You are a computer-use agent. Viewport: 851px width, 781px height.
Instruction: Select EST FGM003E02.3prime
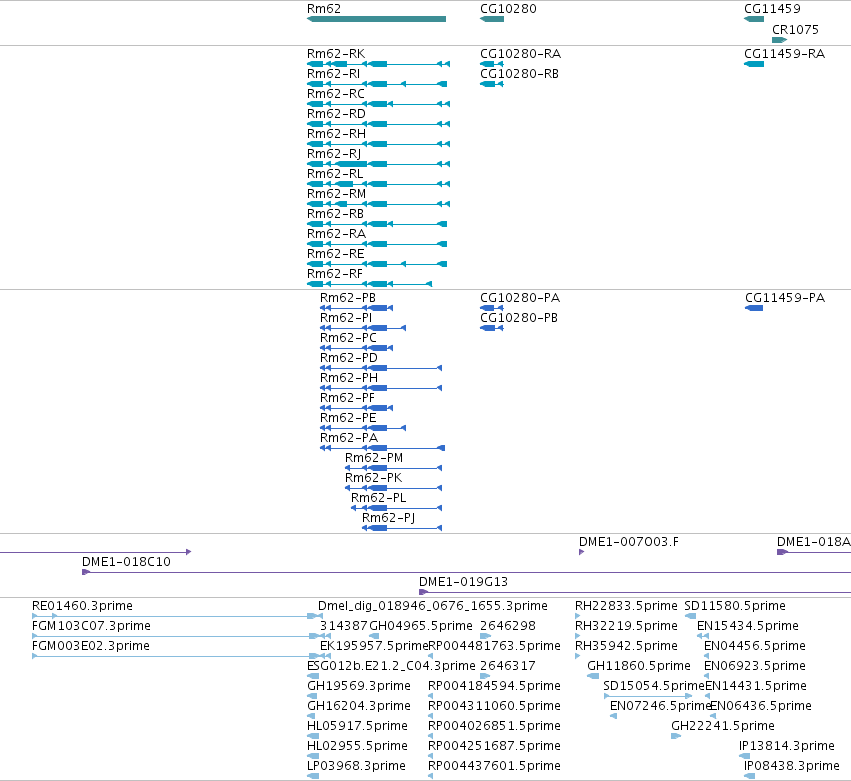pyautogui.click(x=177, y=656)
